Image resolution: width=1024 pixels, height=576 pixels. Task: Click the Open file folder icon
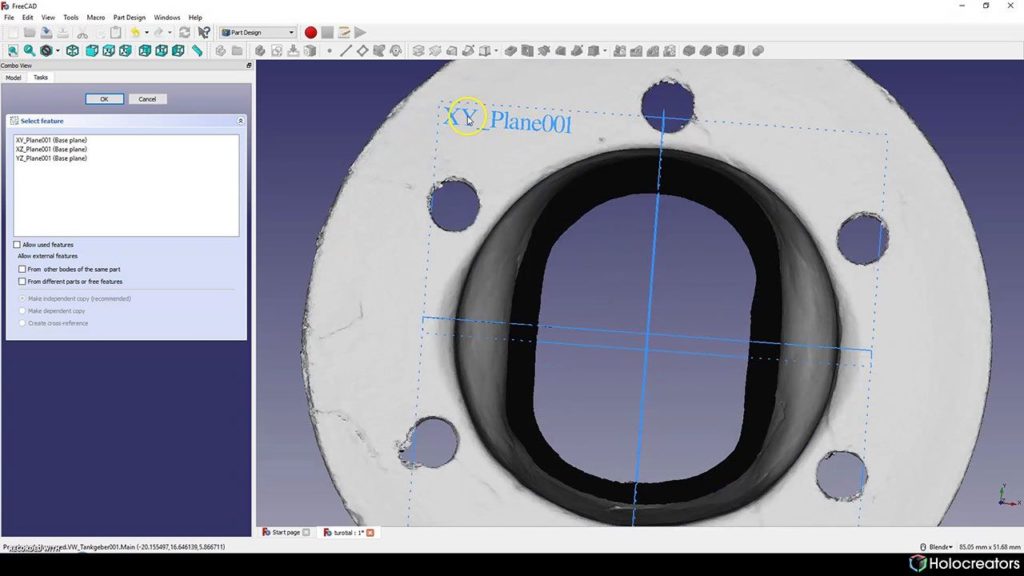[29, 33]
